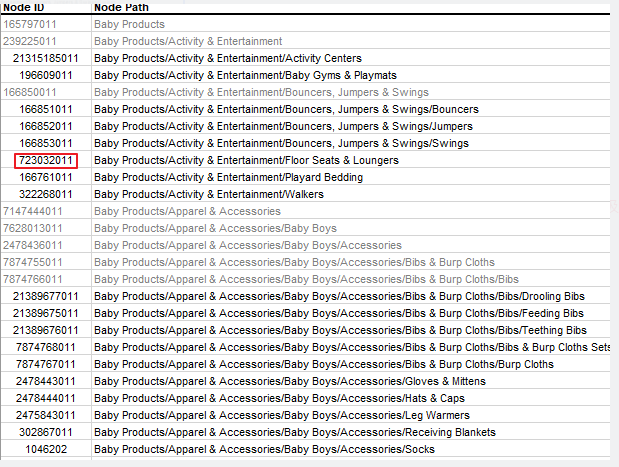The image size is (619, 467).
Task: Click the Node Path column header
Action: click(x=121, y=7)
